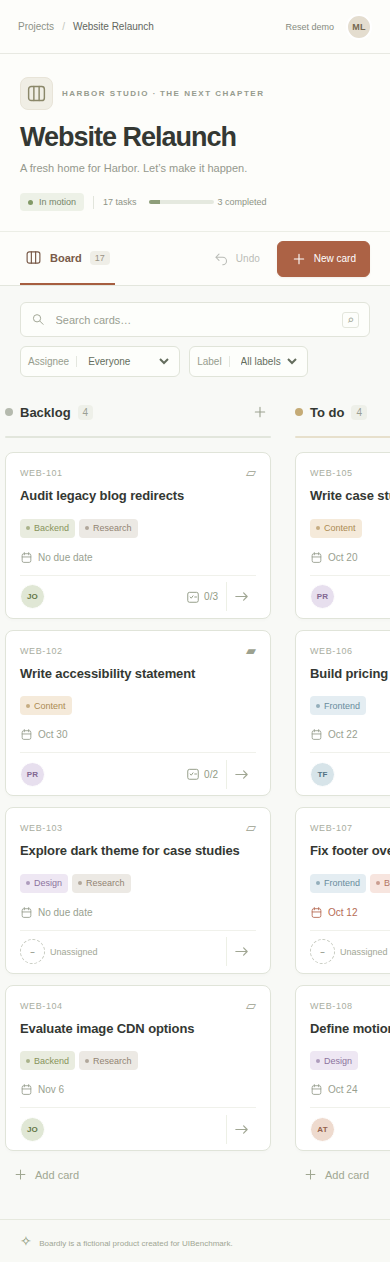Open card Audit legacy blog redirects

(102, 496)
